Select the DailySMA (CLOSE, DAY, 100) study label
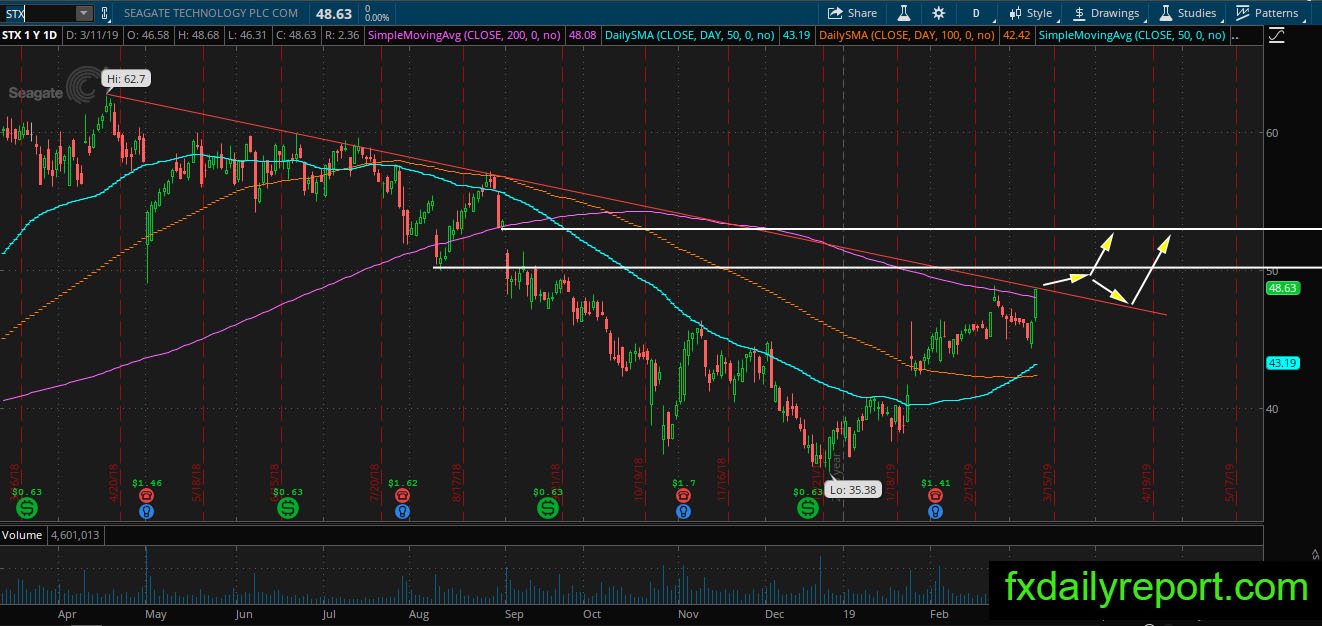This screenshot has height=626, width=1322. tap(906, 35)
